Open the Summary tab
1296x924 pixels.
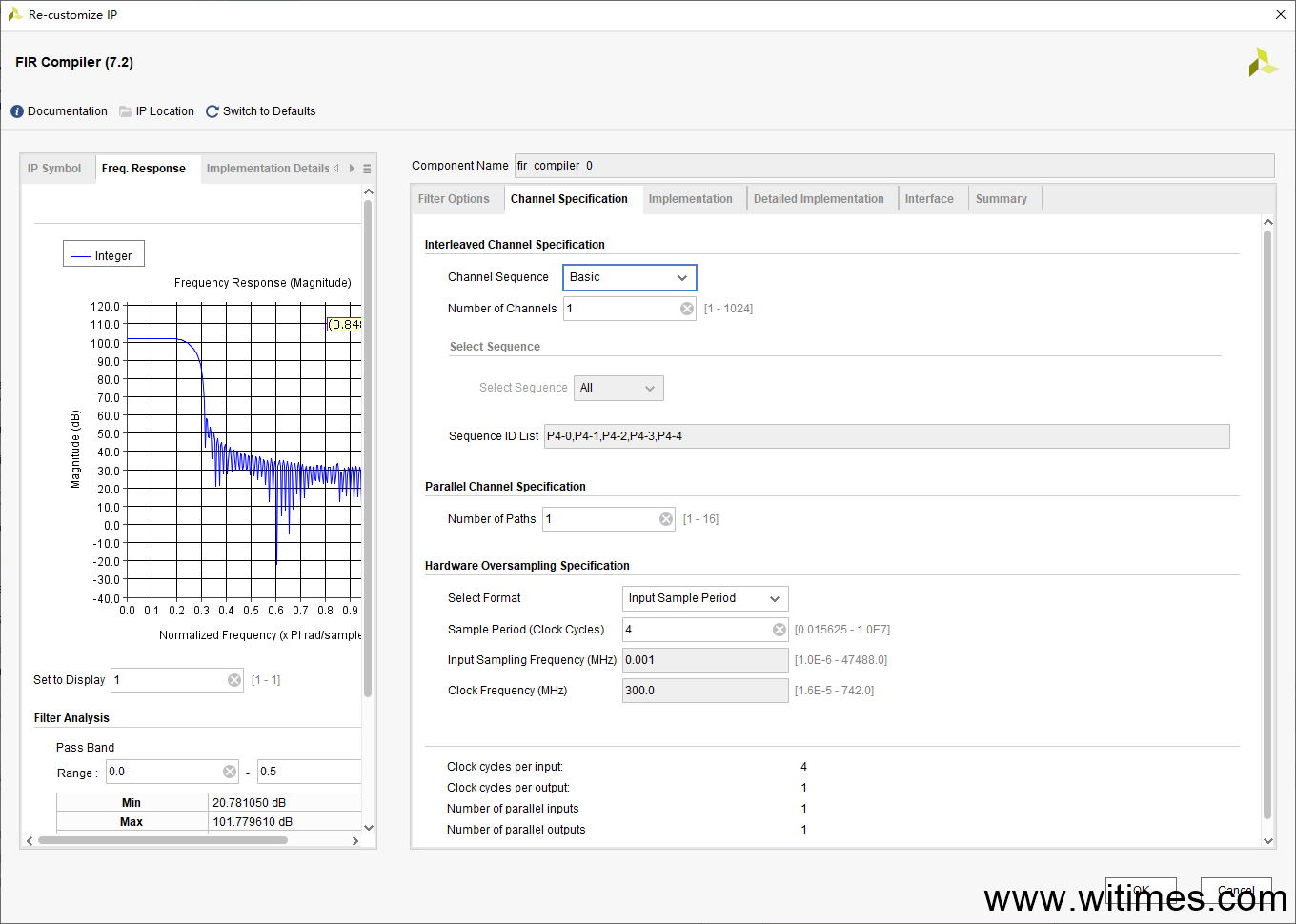(x=1002, y=199)
